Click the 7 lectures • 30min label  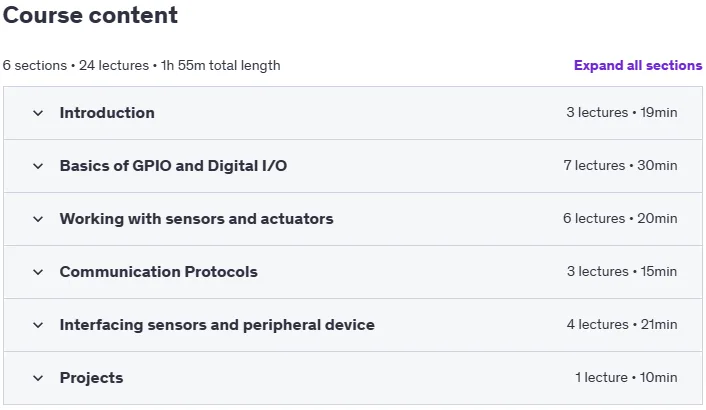click(x=620, y=165)
